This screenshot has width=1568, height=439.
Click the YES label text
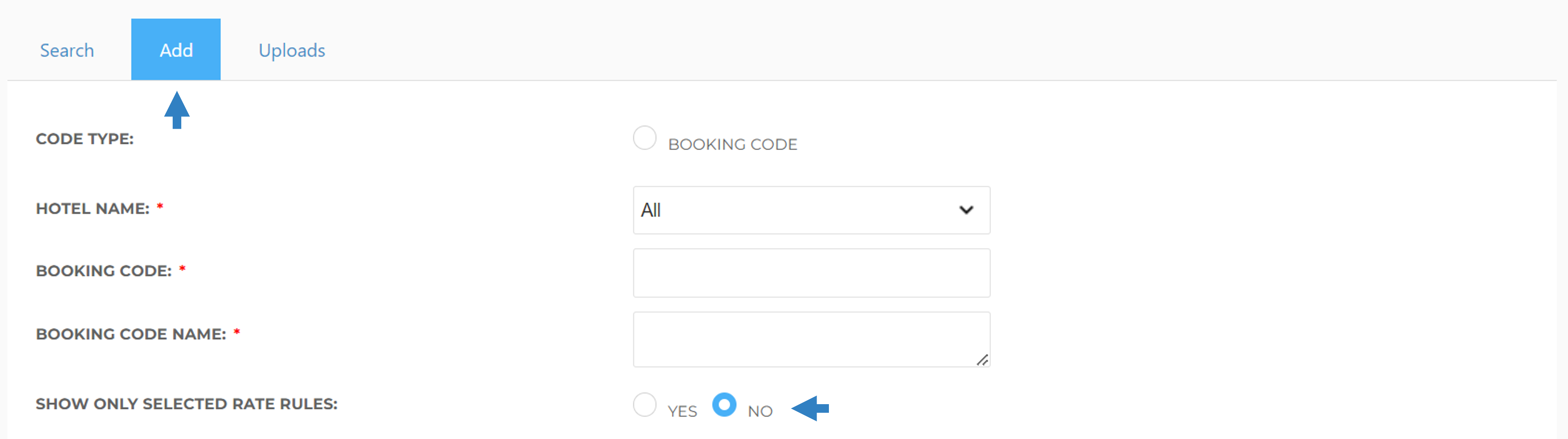682,412
